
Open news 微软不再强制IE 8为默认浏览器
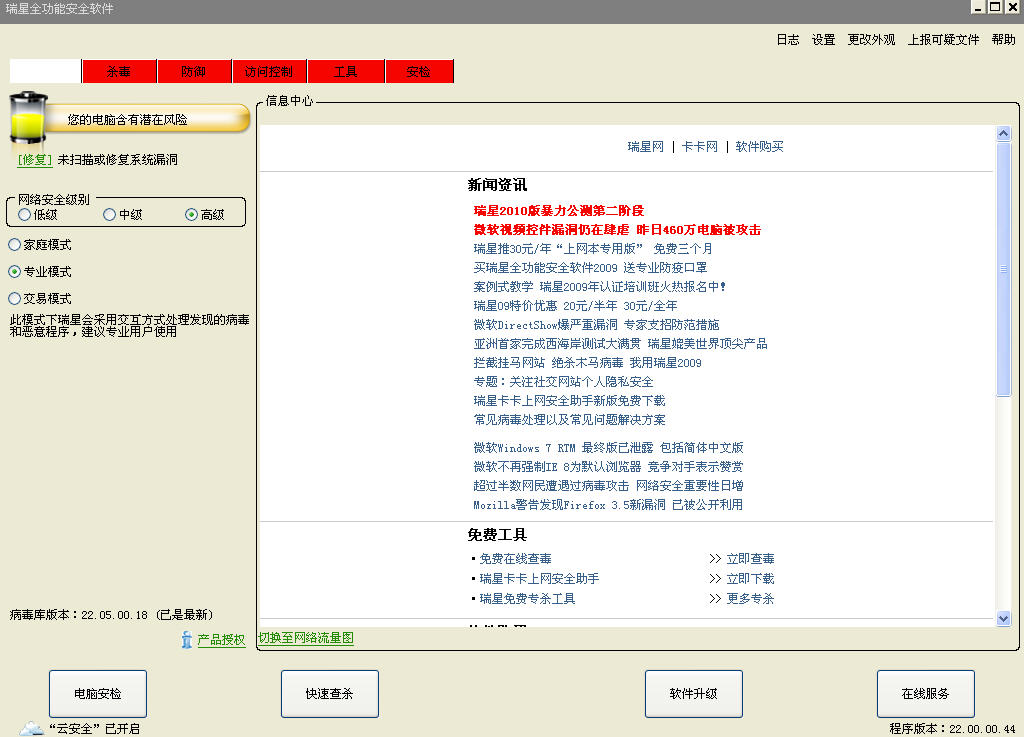608,467
